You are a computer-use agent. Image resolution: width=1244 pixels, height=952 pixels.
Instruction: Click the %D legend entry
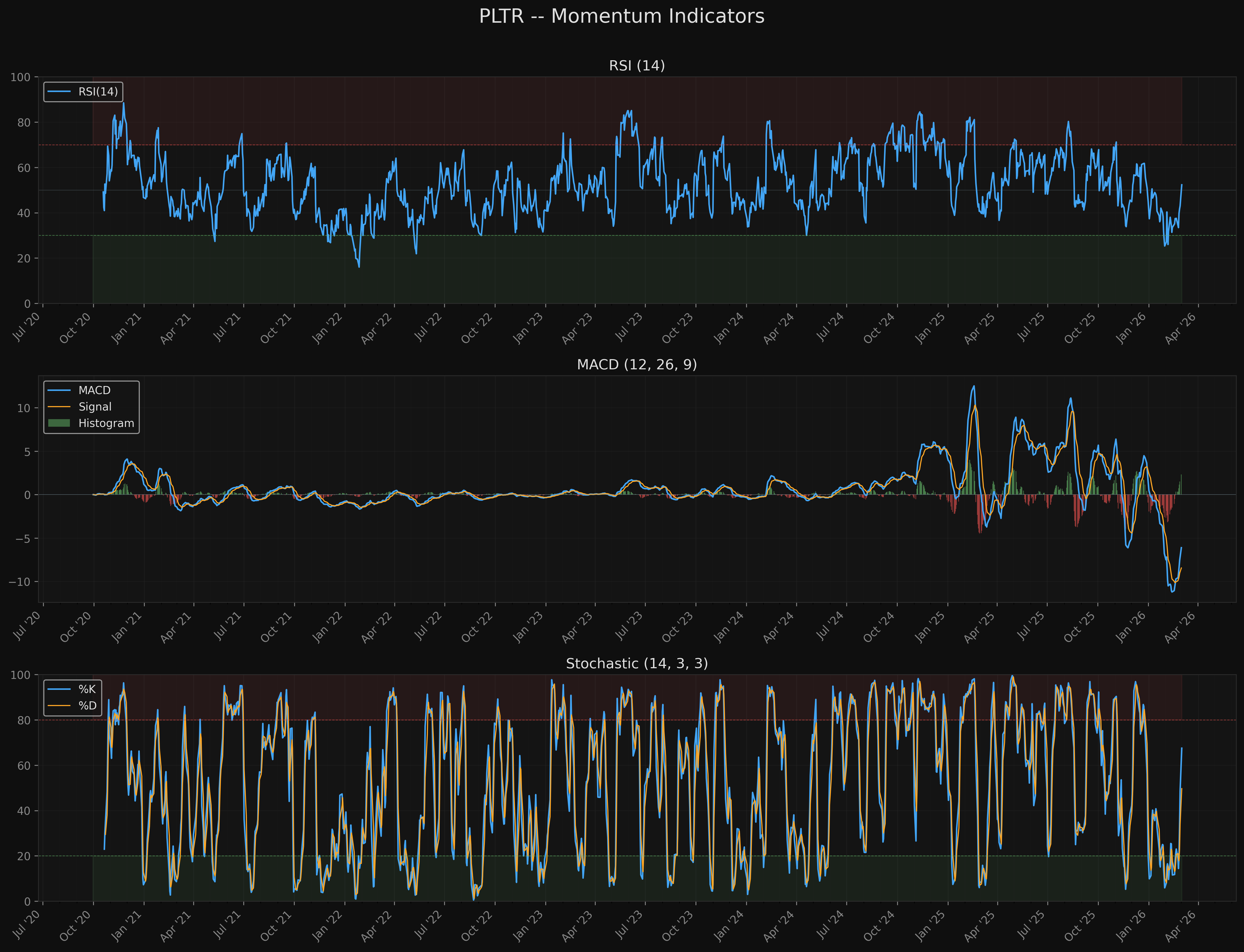(x=87, y=706)
